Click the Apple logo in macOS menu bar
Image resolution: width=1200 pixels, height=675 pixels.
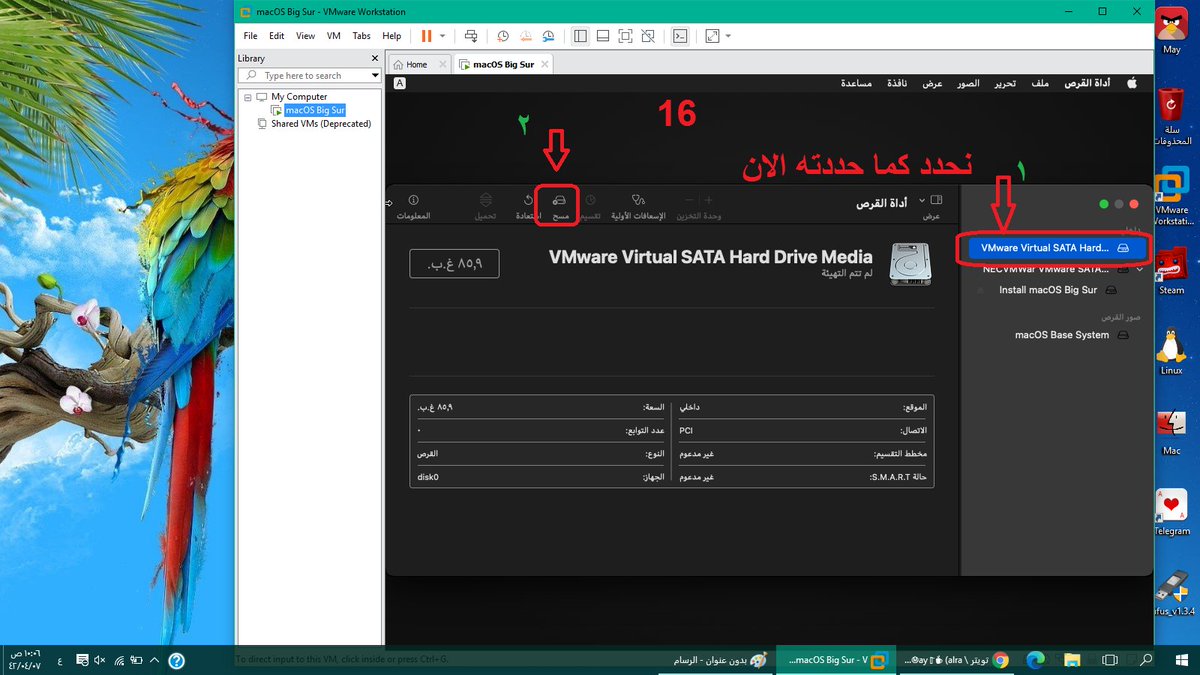(1133, 84)
